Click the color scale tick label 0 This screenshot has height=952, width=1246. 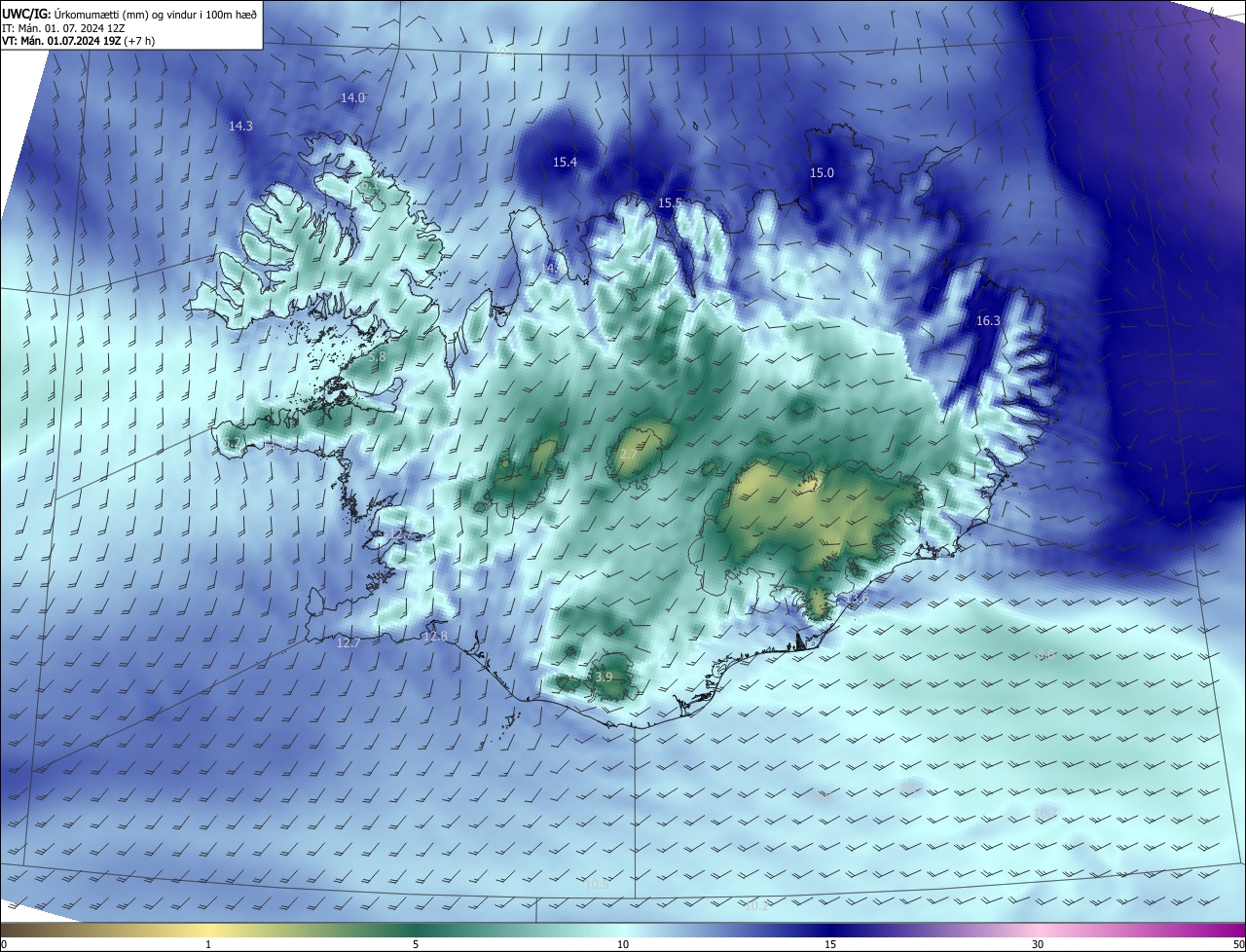pyautogui.click(x=4, y=944)
